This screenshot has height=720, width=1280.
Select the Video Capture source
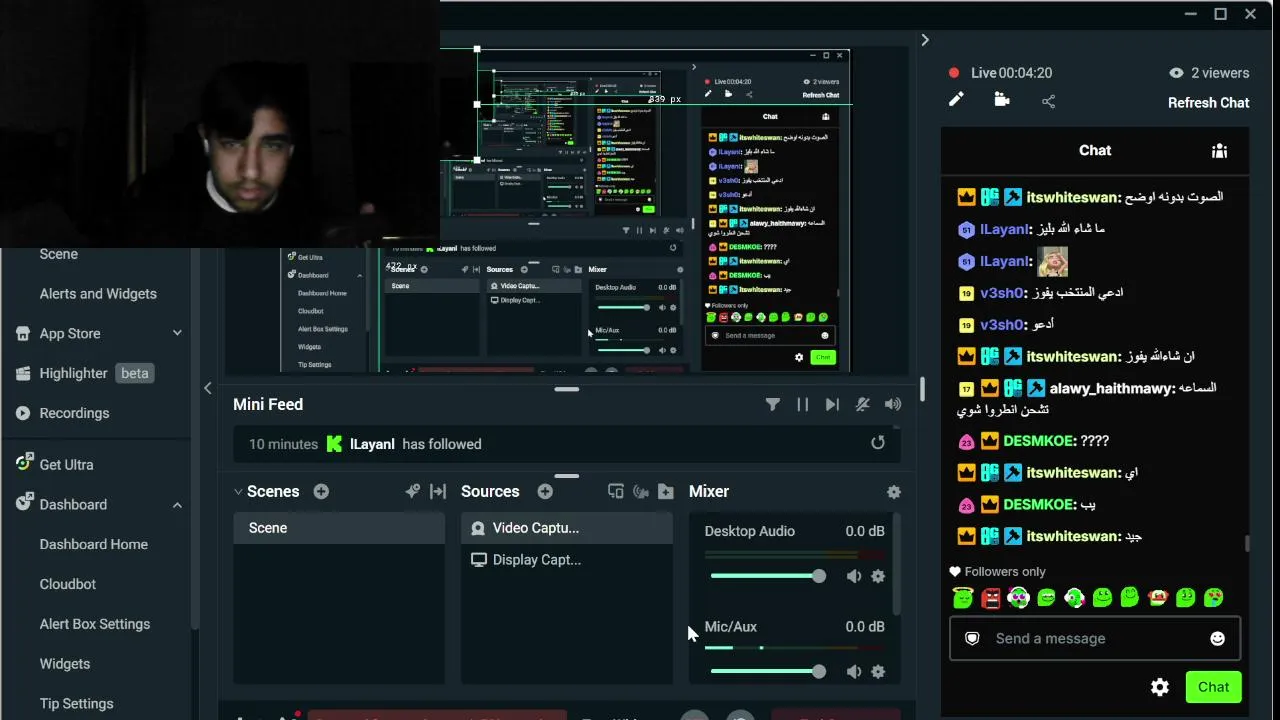click(x=567, y=528)
